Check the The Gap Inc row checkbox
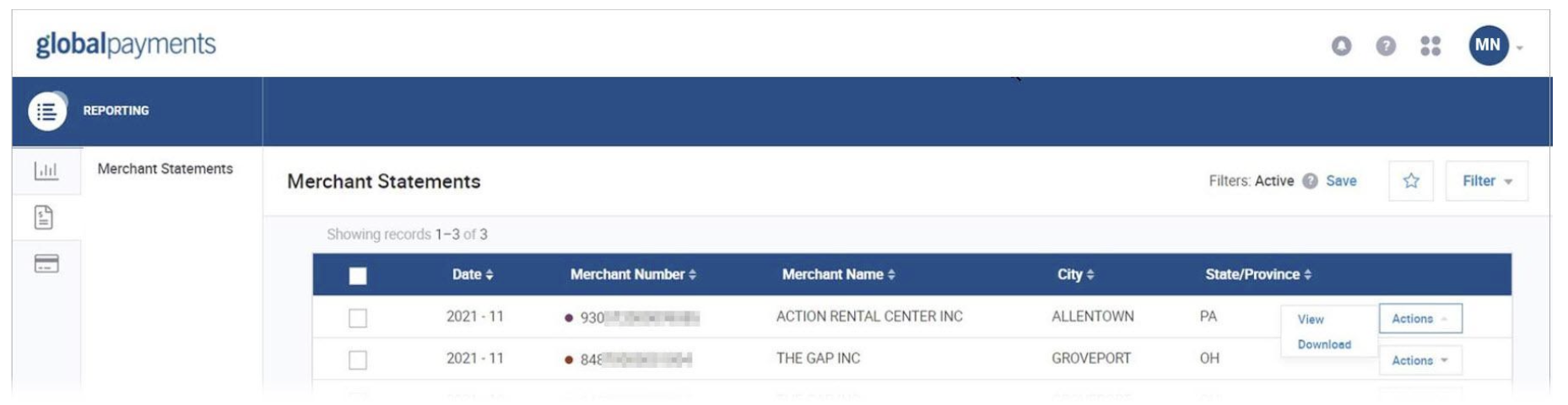 (x=358, y=360)
